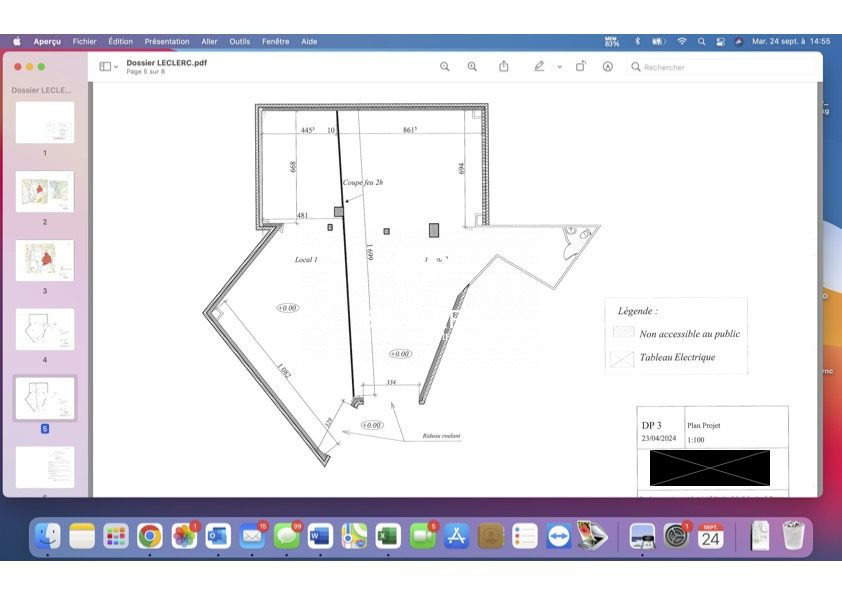Open Control Center toggles in menu bar
The height and width of the screenshot is (595, 842).
(720, 42)
